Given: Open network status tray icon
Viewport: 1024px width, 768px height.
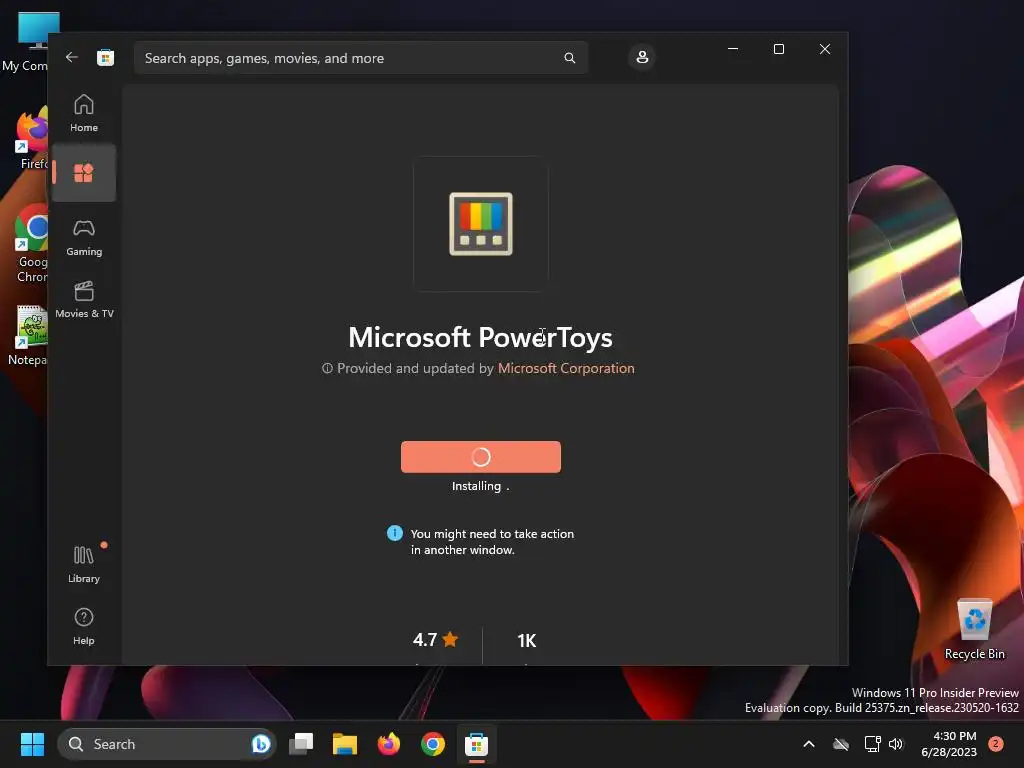Looking at the screenshot, I should [x=872, y=744].
